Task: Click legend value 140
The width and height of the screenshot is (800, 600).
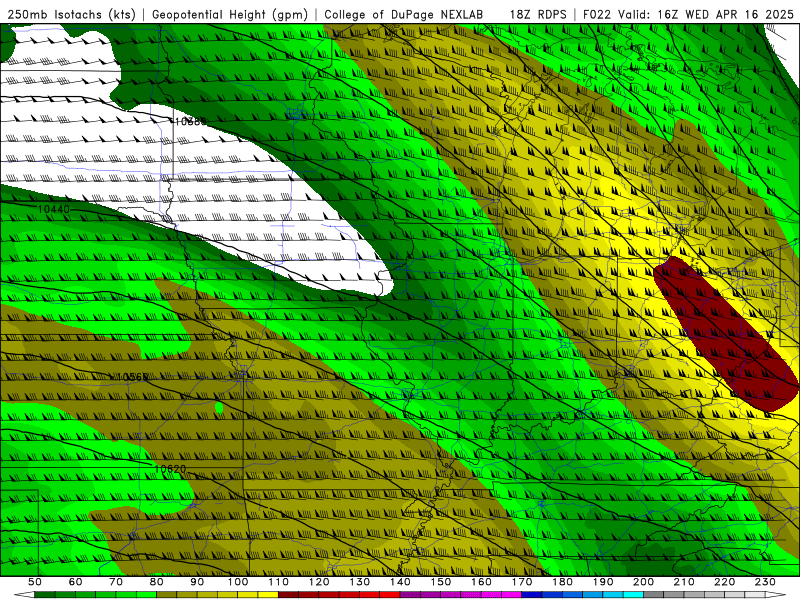Action: 400,582
